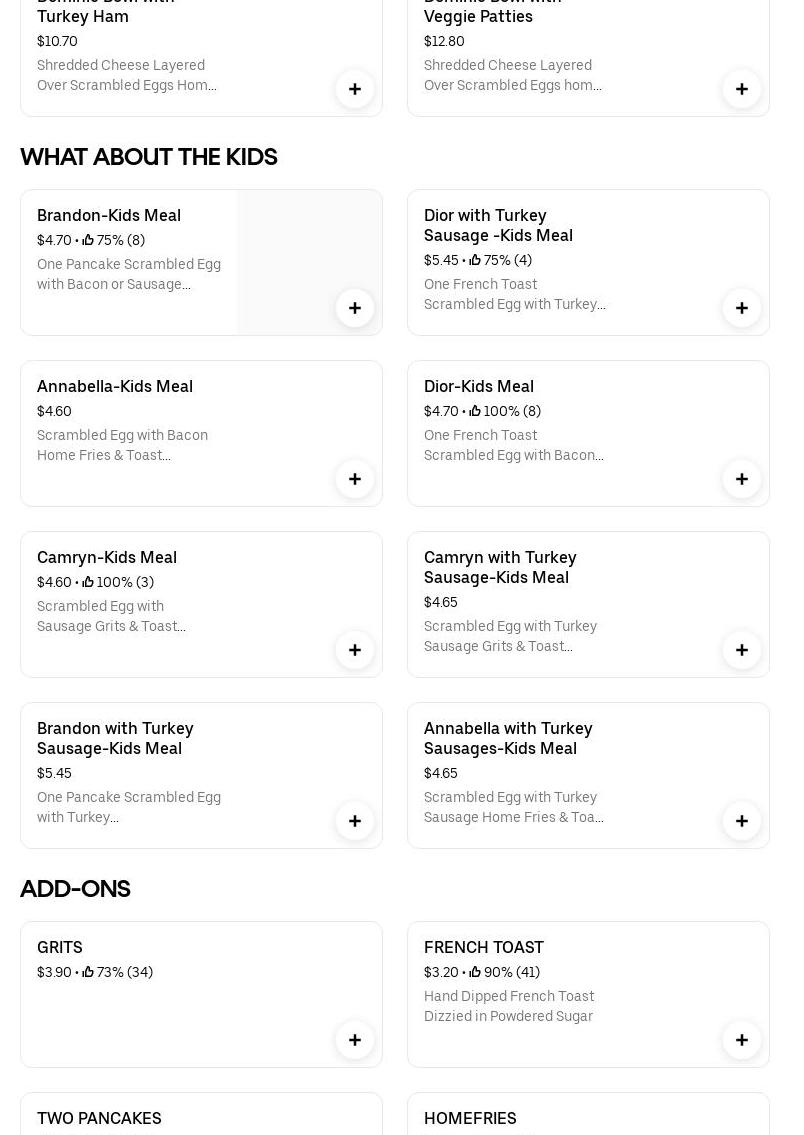Add Annabella-Kids Meal using plus button

tap(355, 479)
